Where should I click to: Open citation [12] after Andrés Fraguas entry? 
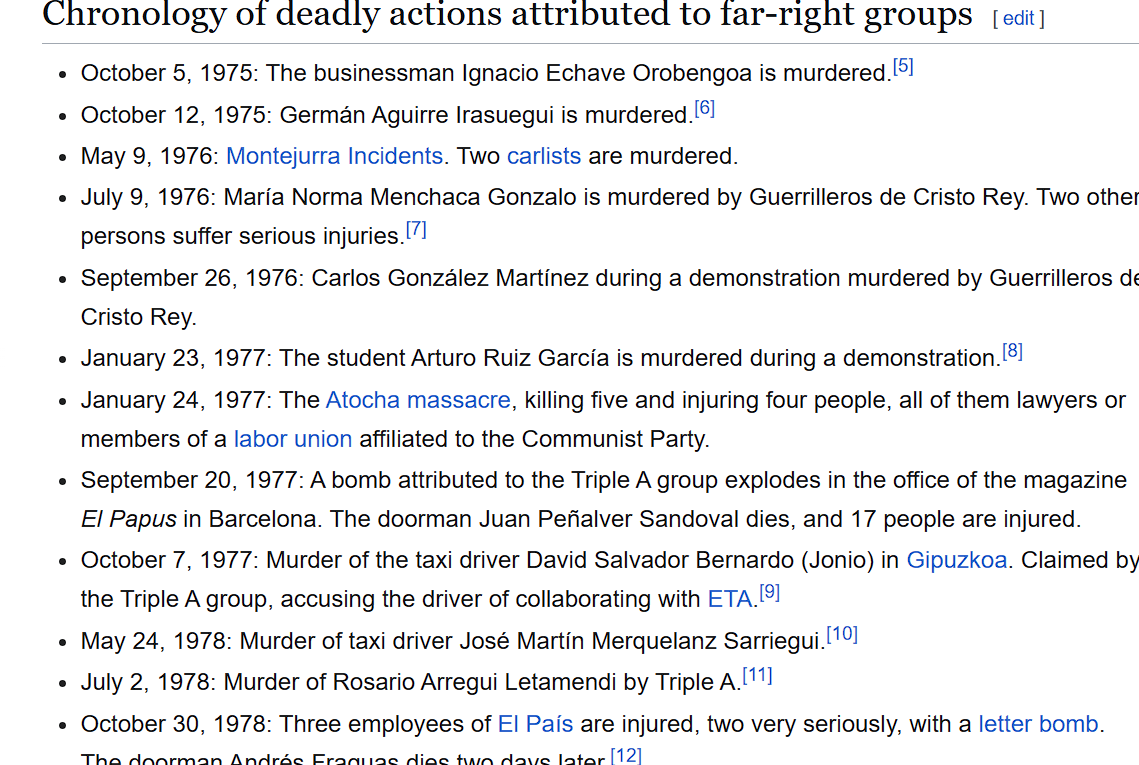(x=626, y=756)
